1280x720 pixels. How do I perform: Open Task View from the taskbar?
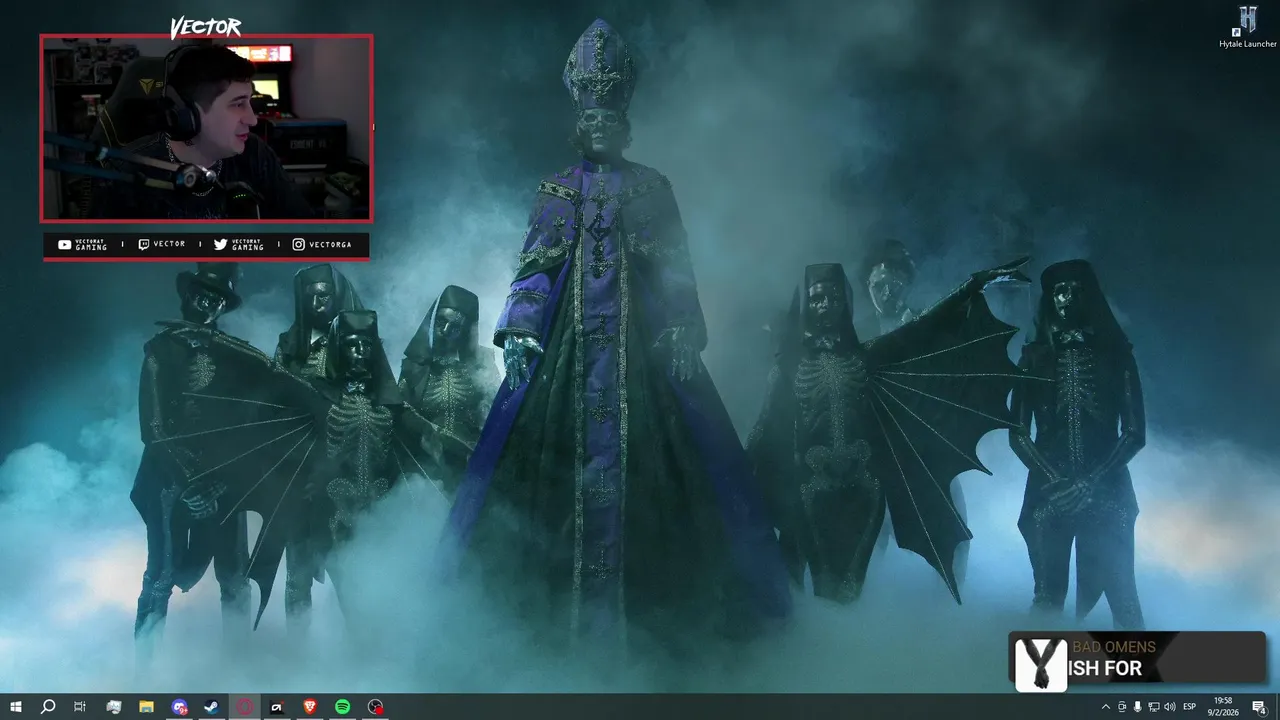pyautogui.click(x=80, y=707)
